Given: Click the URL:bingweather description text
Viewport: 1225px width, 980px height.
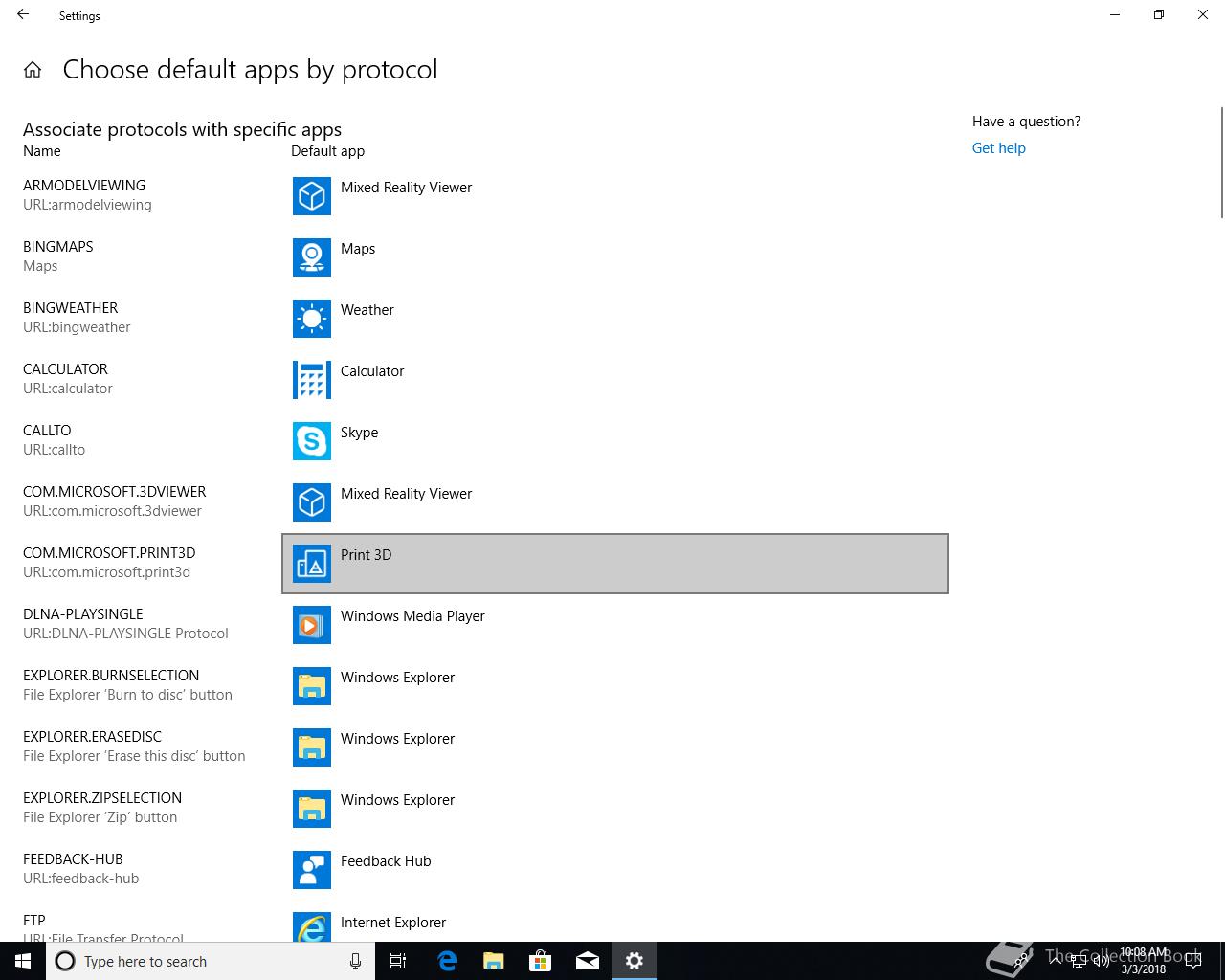Looking at the screenshot, I should tap(77, 327).
